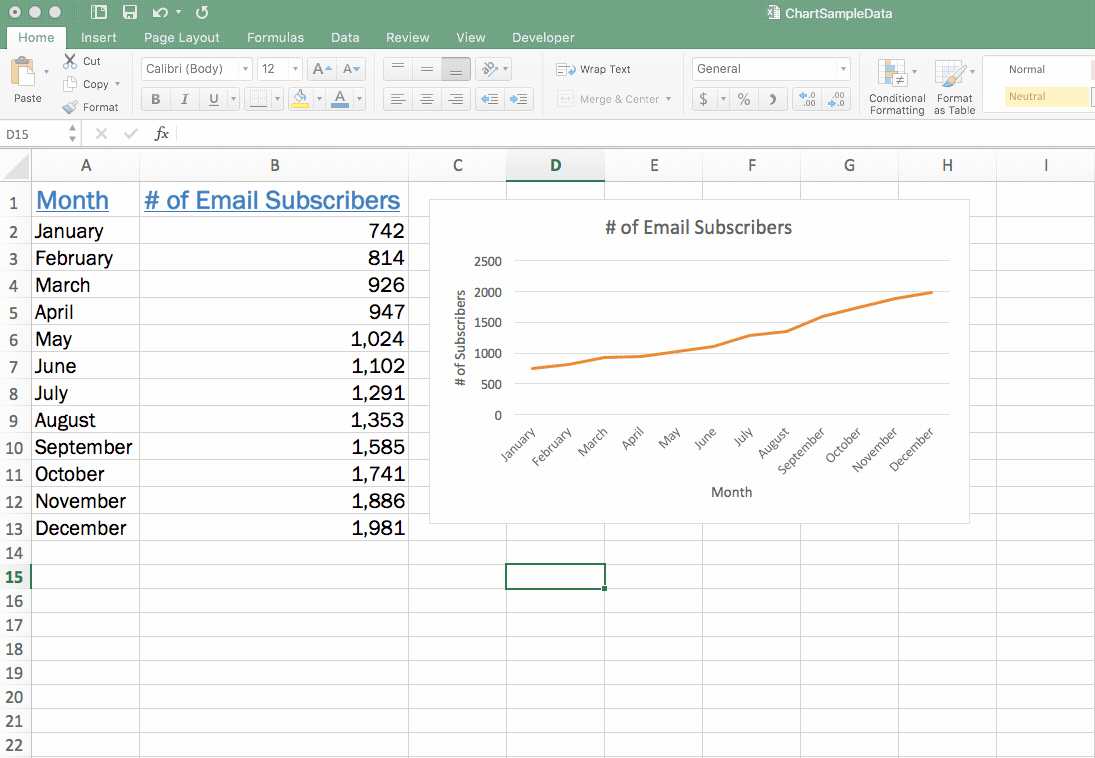This screenshot has width=1095, height=758.
Task: Switch to the Insert ribbon tab
Action: click(x=98, y=37)
